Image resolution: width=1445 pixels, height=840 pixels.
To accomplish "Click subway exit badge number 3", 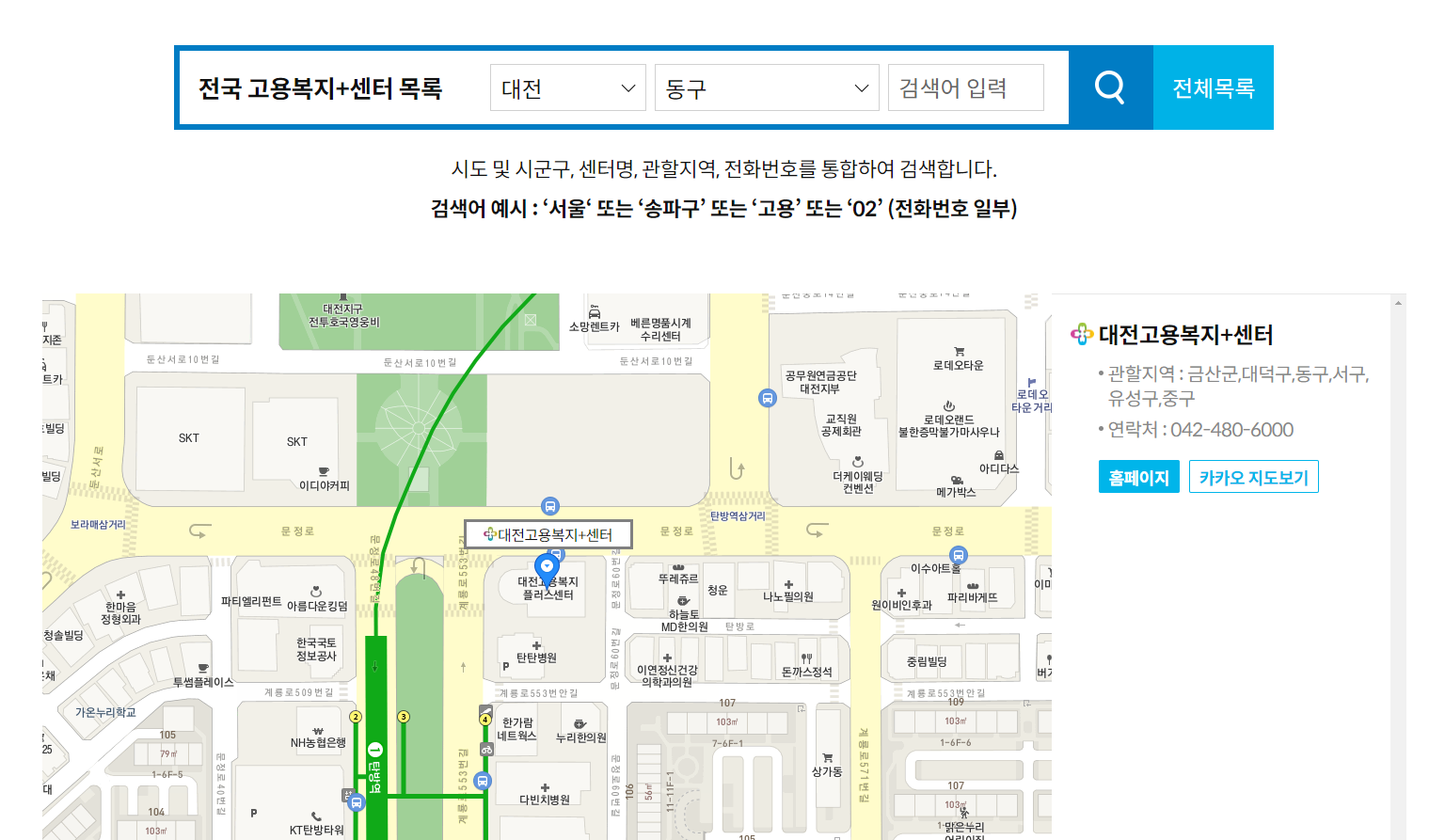I will pos(403,717).
